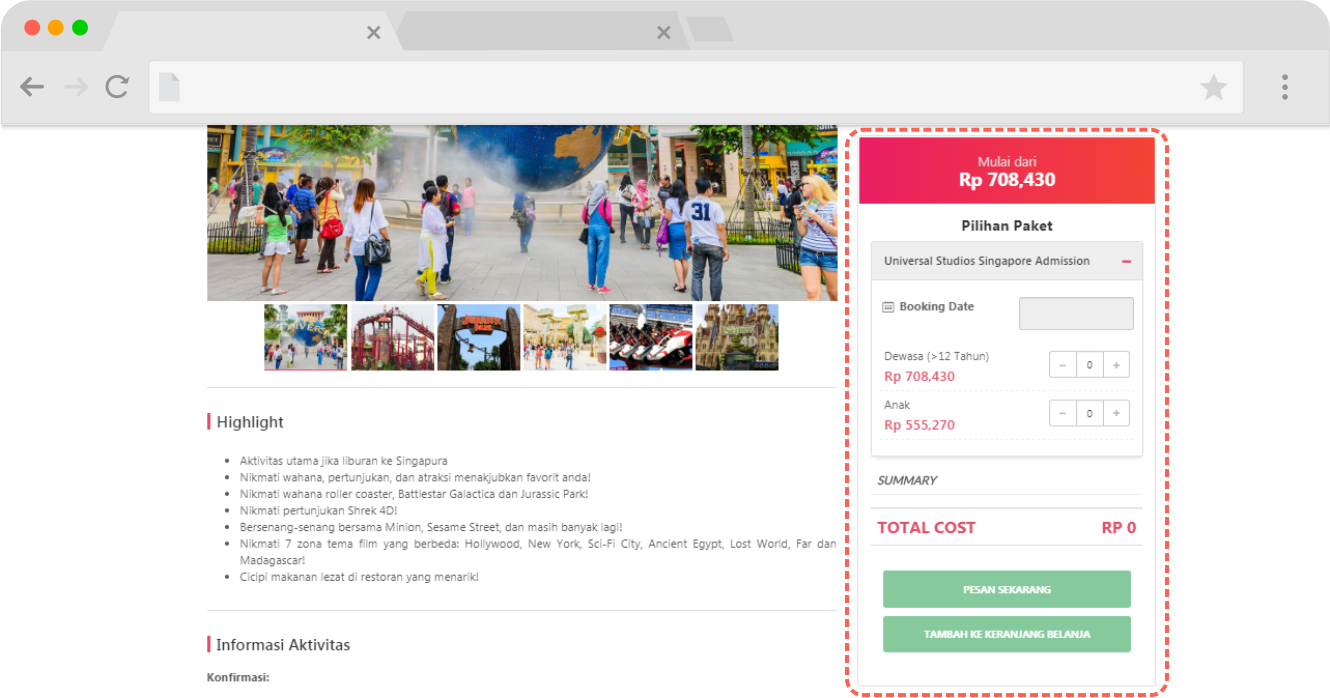This screenshot has height=698, width=1330.
Task: Close the first browser tab
Action: click(373, 33)
